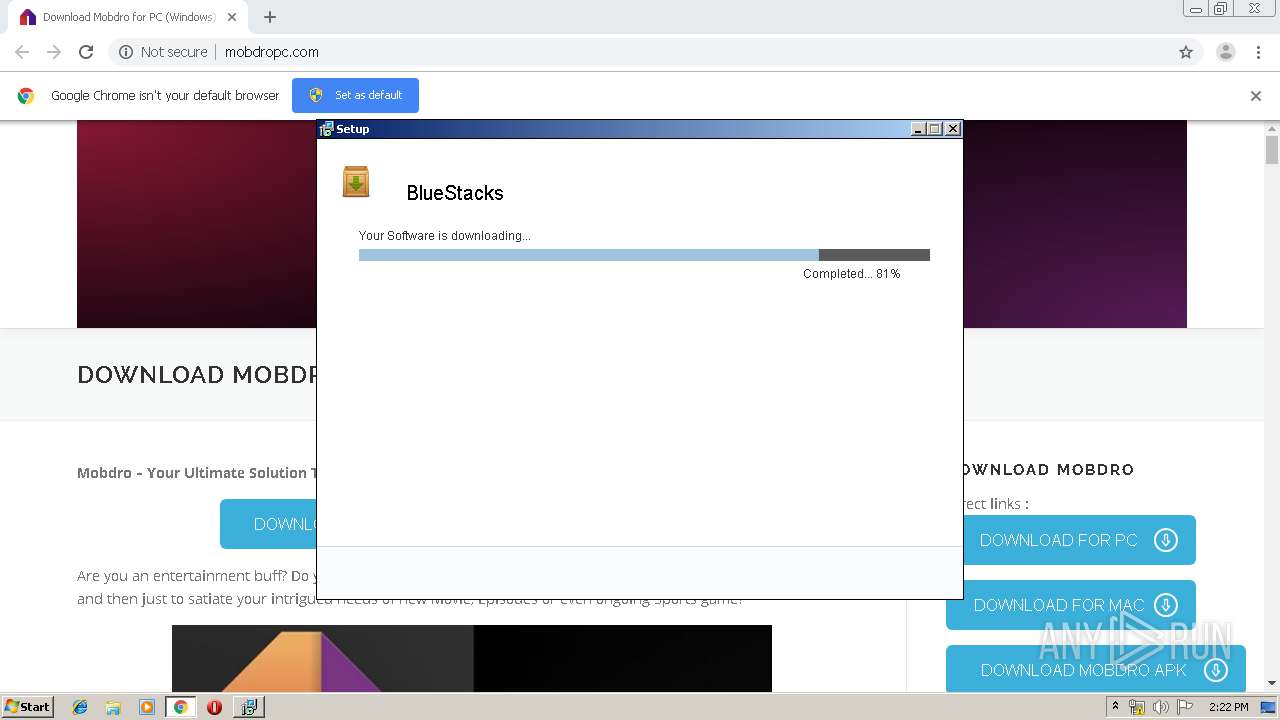Click the download arrow icon on DOWNLOAD MOBDRO APK

click(1215, 670)
